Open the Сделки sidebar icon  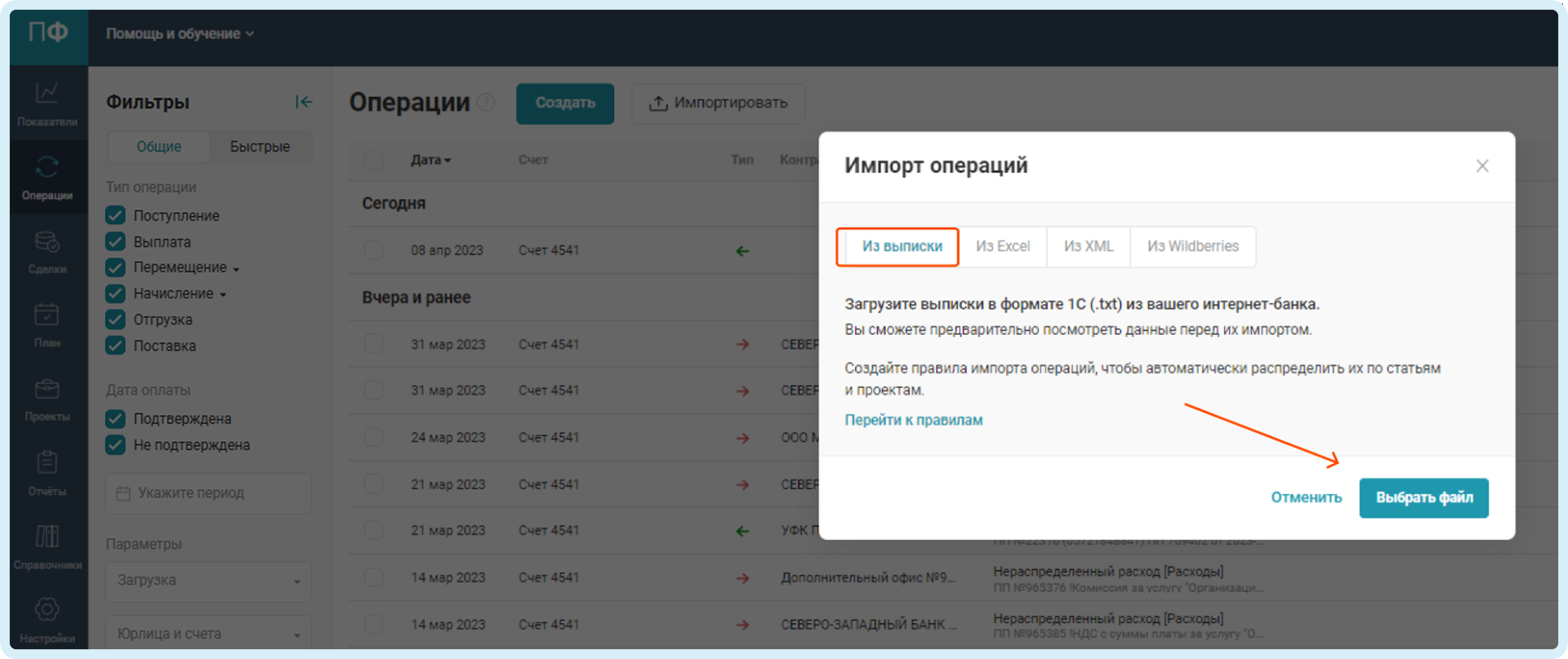(47, 251)
